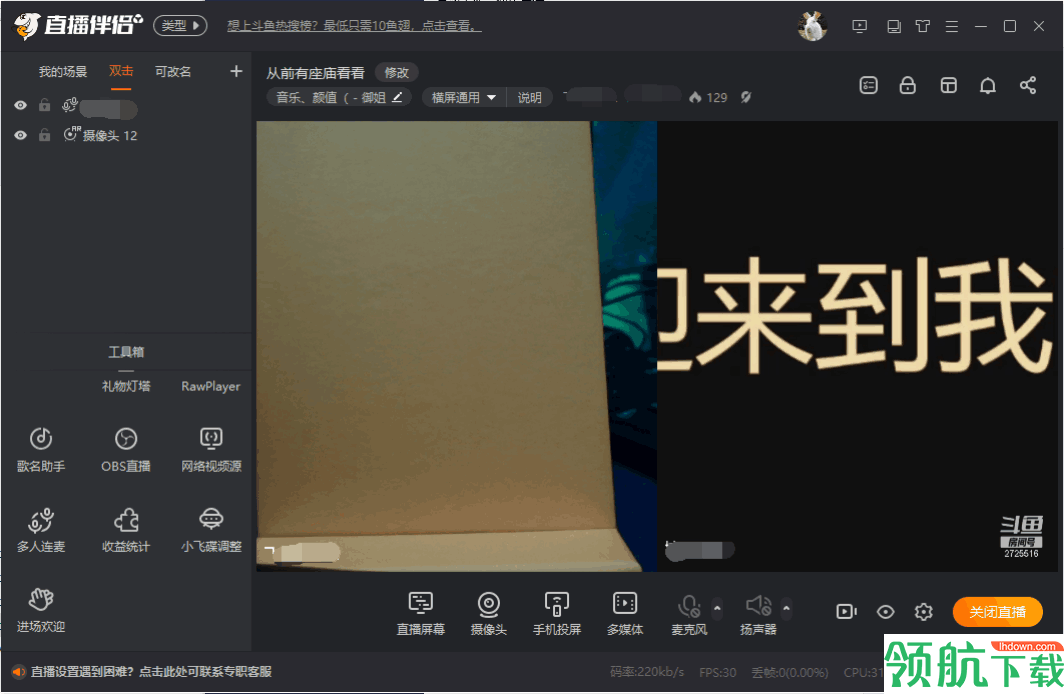
Task: Click 关闭直播 to stop streaming
Action: [997, 612]
